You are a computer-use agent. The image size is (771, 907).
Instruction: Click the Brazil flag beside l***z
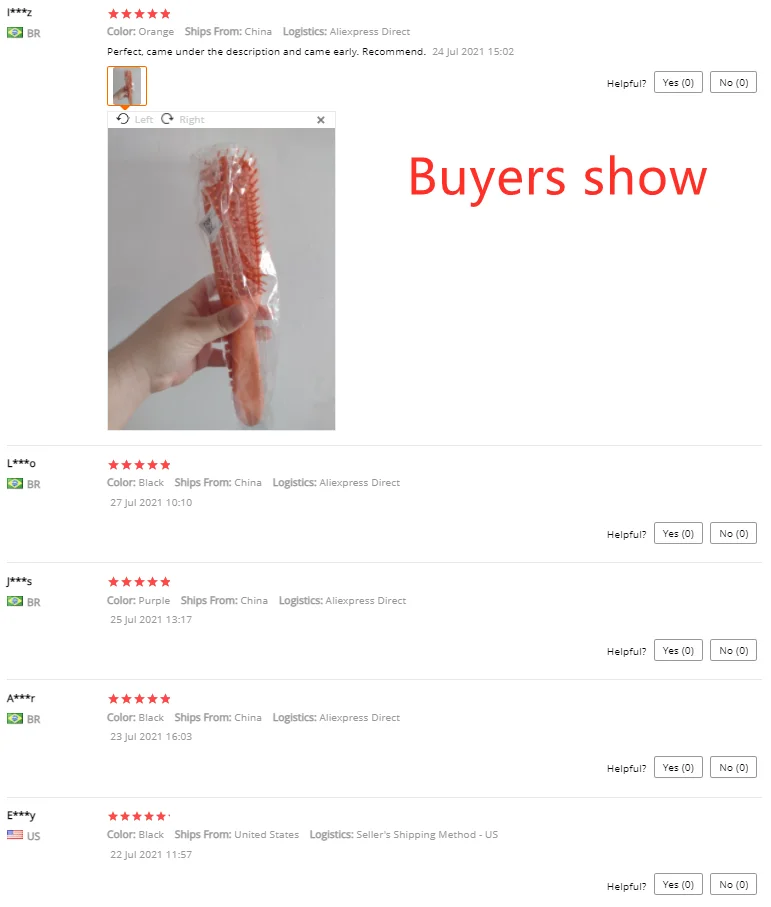click(x=15, y=33)
